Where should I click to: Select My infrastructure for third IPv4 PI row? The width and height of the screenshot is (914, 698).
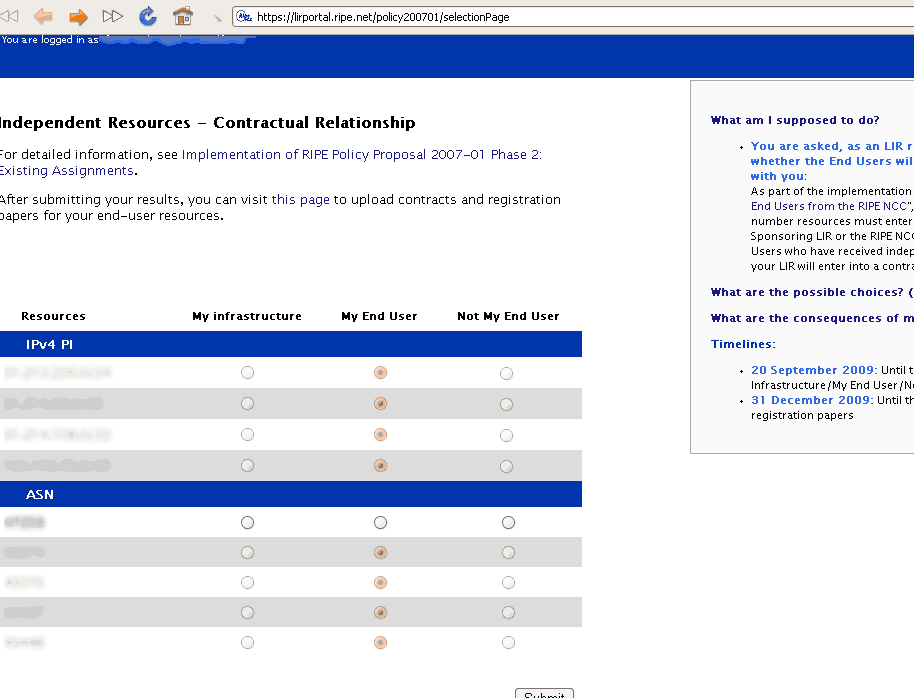click(x=248, y=434)
